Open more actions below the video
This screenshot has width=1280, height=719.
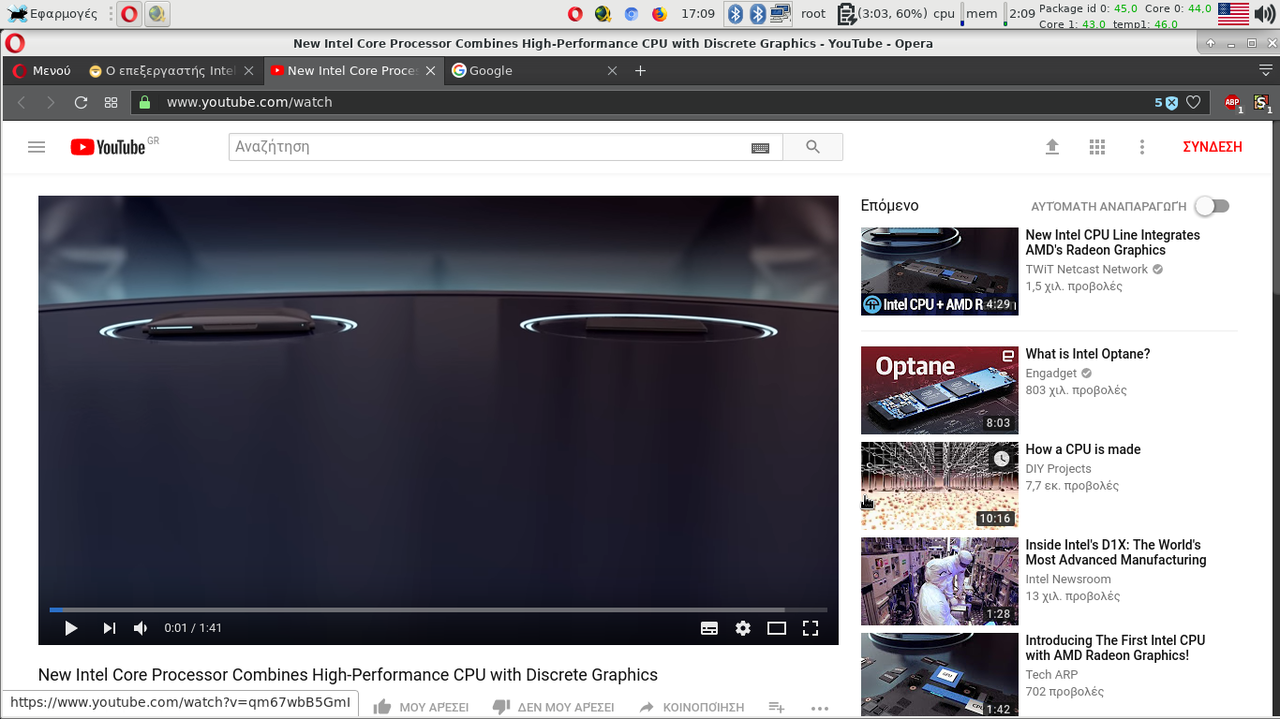[x=820, y=708]
